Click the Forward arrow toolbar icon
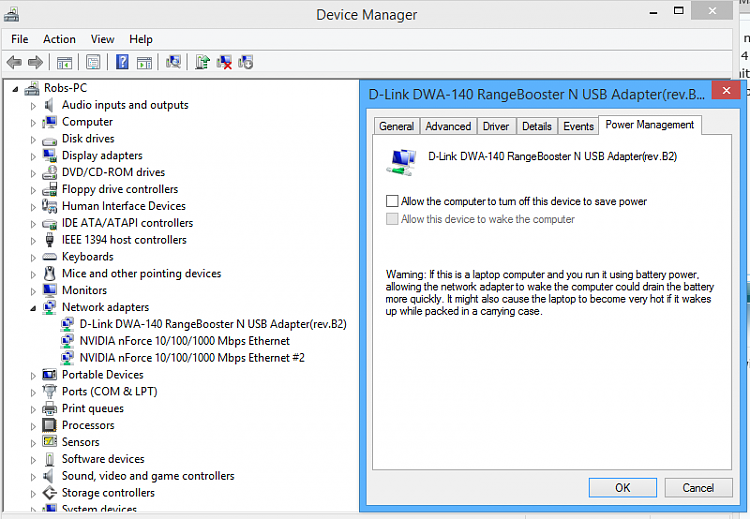Viewport: 750px width, 519px height. [x=35, y=62]
